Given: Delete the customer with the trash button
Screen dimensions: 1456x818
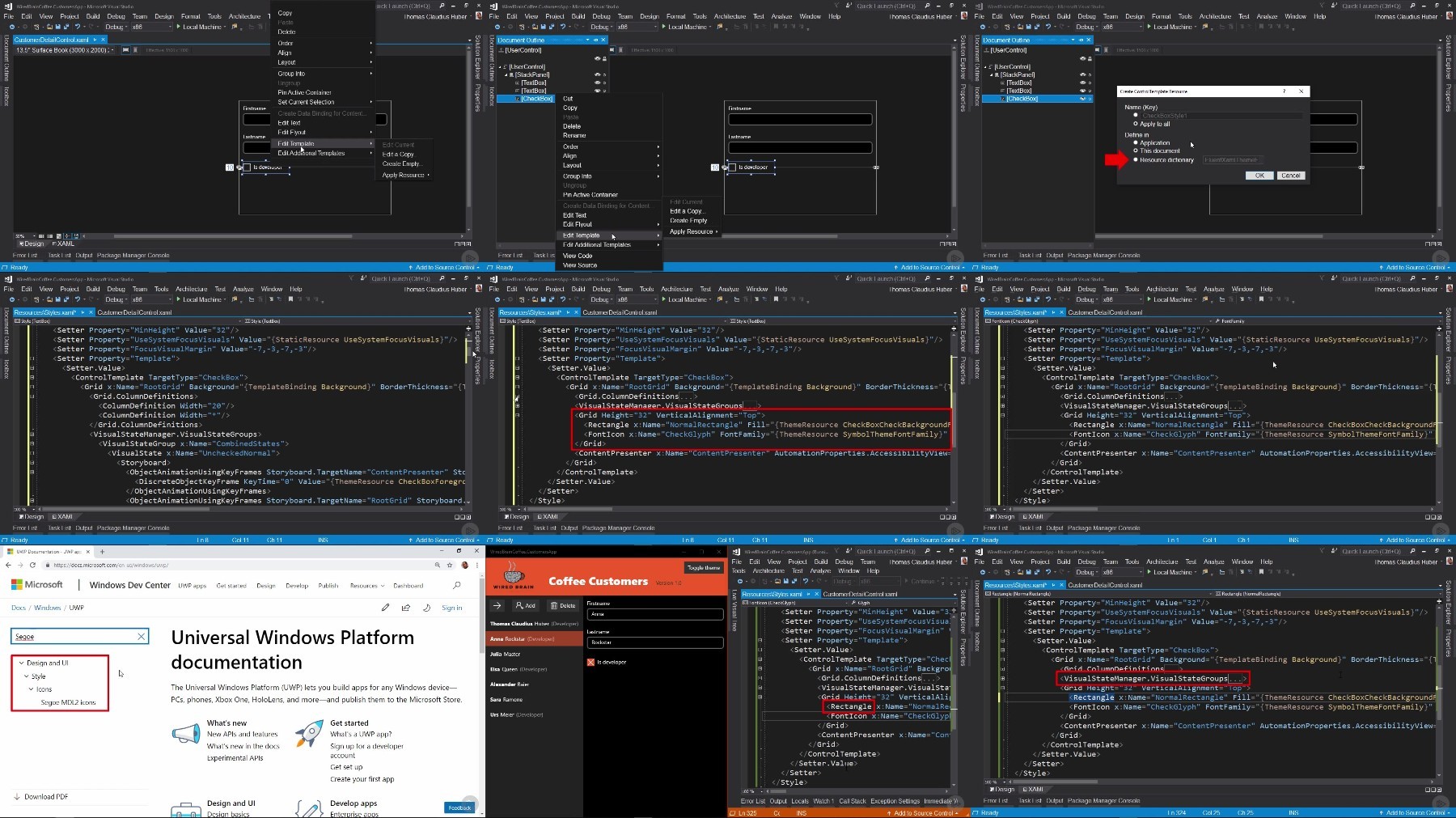Looking at the screenshot, I should (x=563, y=605).
